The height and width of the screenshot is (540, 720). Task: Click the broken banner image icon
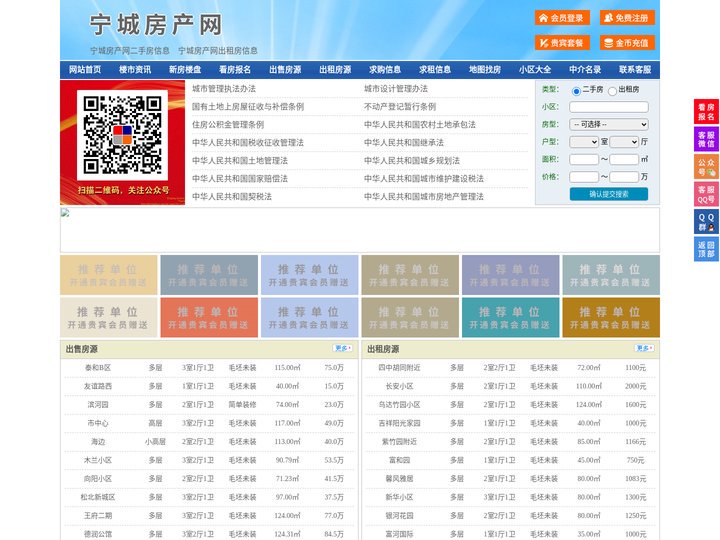[x=65, y=212]
